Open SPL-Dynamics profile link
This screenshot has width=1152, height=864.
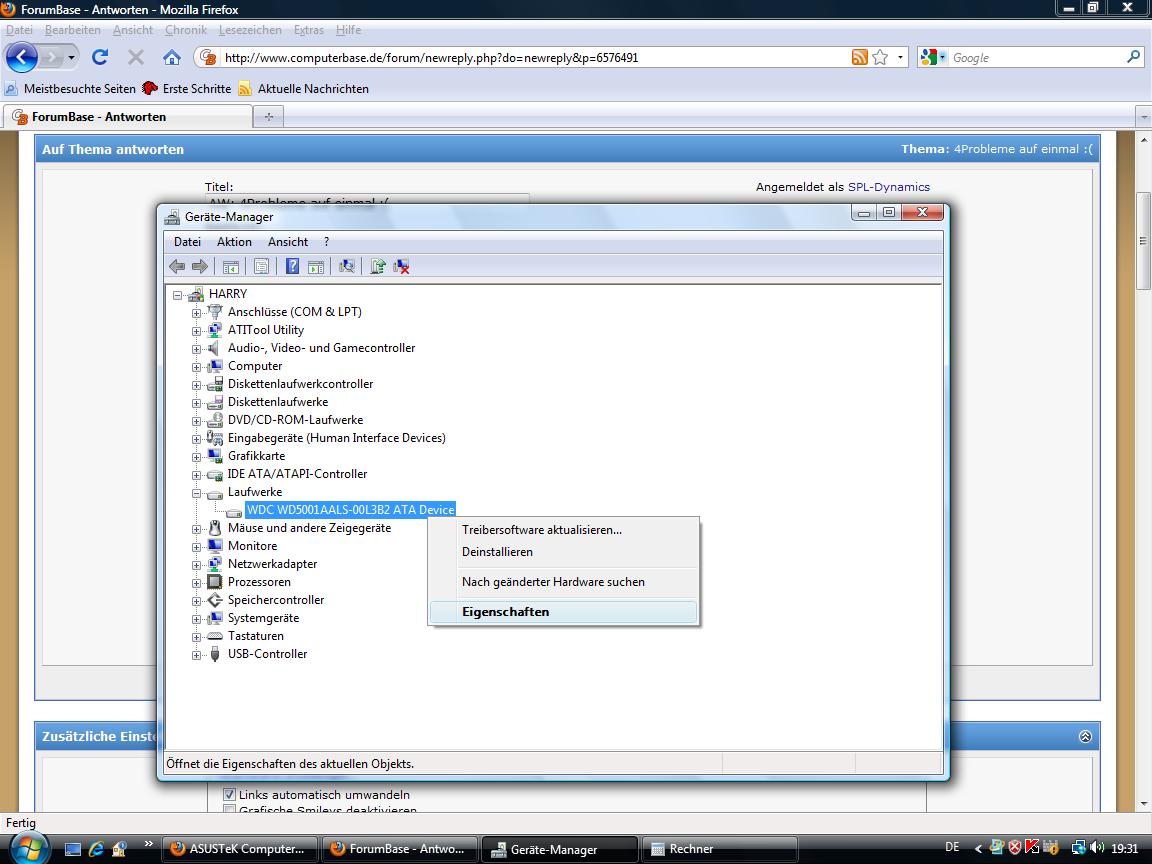click(x=888, y=187)
